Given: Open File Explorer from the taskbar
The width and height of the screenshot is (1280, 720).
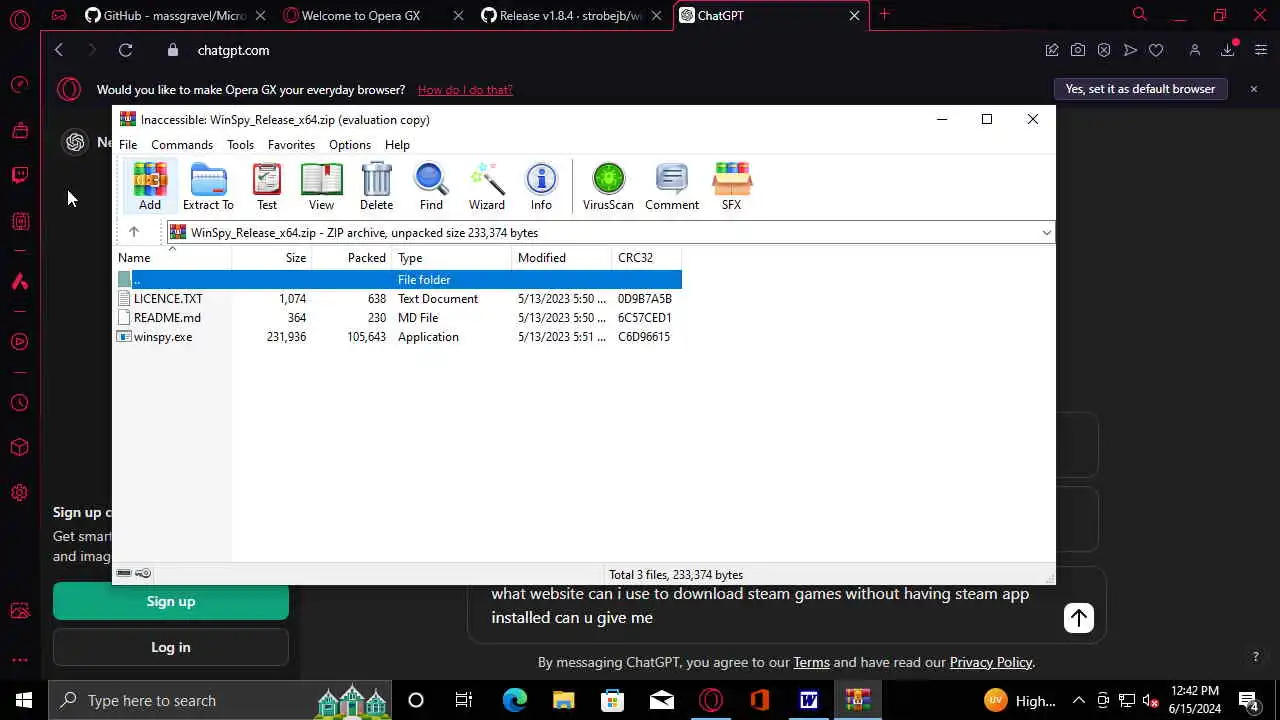Looking at the screenshot, I should pyautogui.click(x=563, y=700).
